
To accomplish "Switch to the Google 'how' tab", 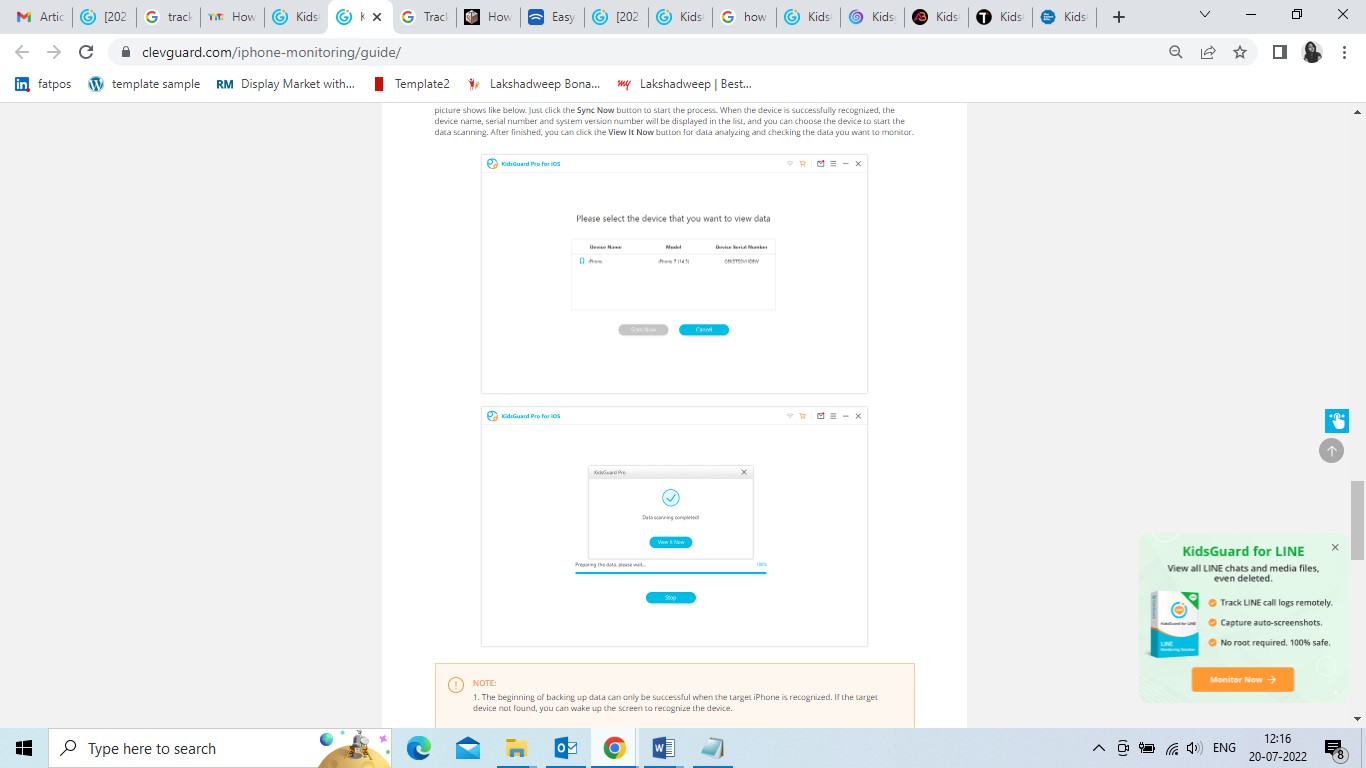I will [744, 17].
